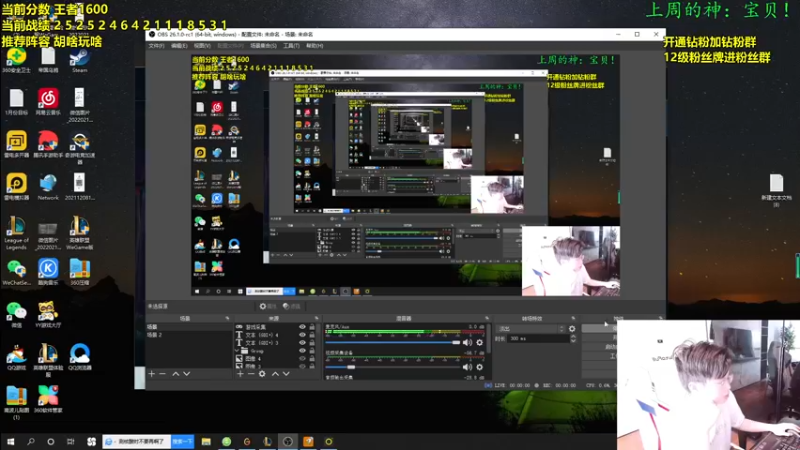Mute the mic/Aux audio channel
800x450 pixels.
(467, 342)
